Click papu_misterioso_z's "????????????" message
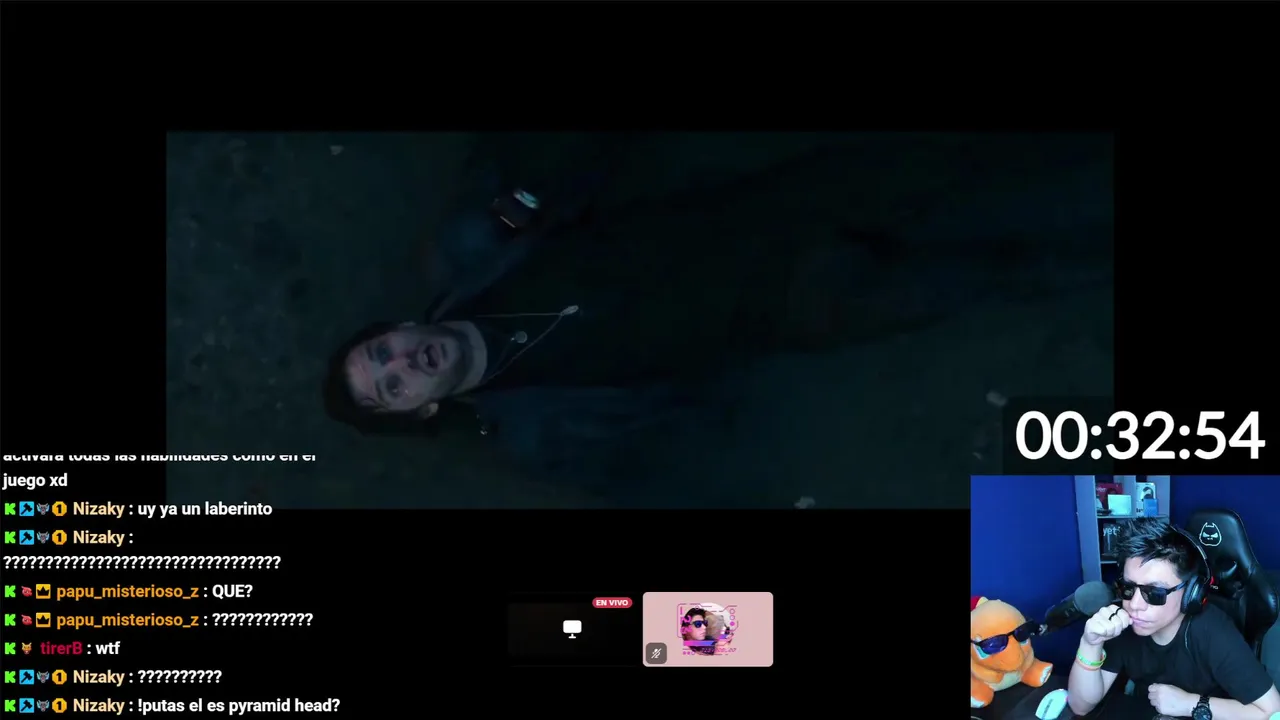 [262, 620]
